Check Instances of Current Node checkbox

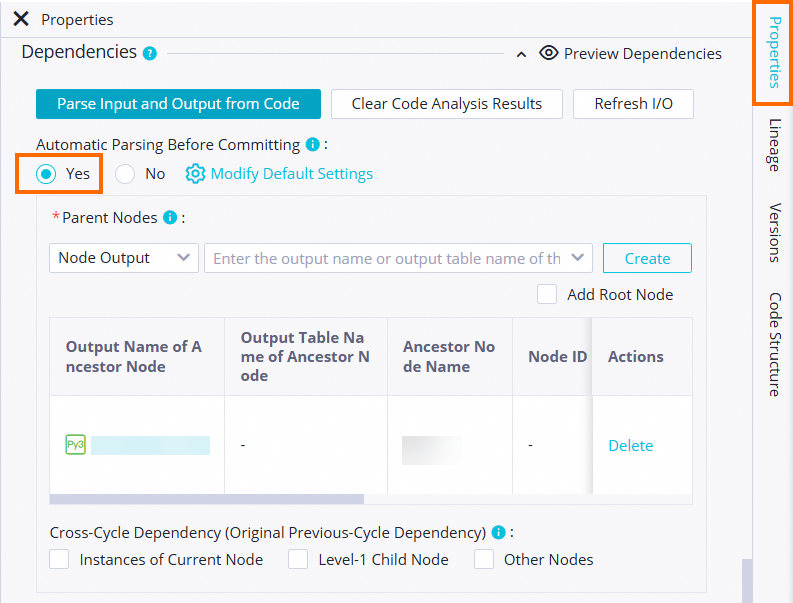(59, 559)
